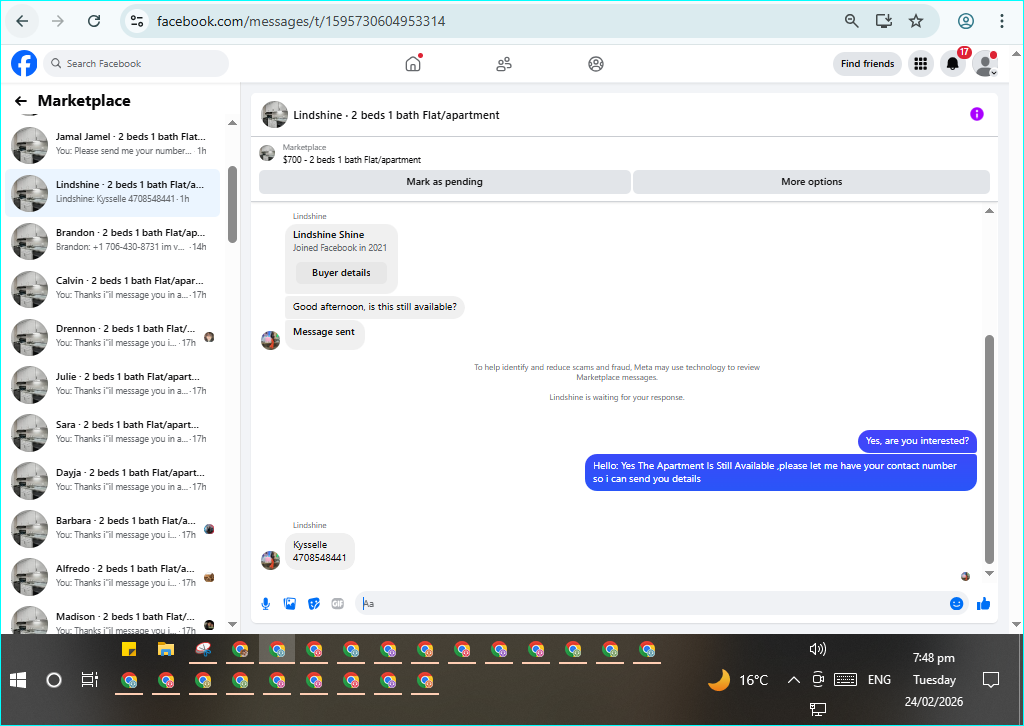Show hidden system tray icons chevron
Screen dimensions: 1024x726
tap(793, 680)
